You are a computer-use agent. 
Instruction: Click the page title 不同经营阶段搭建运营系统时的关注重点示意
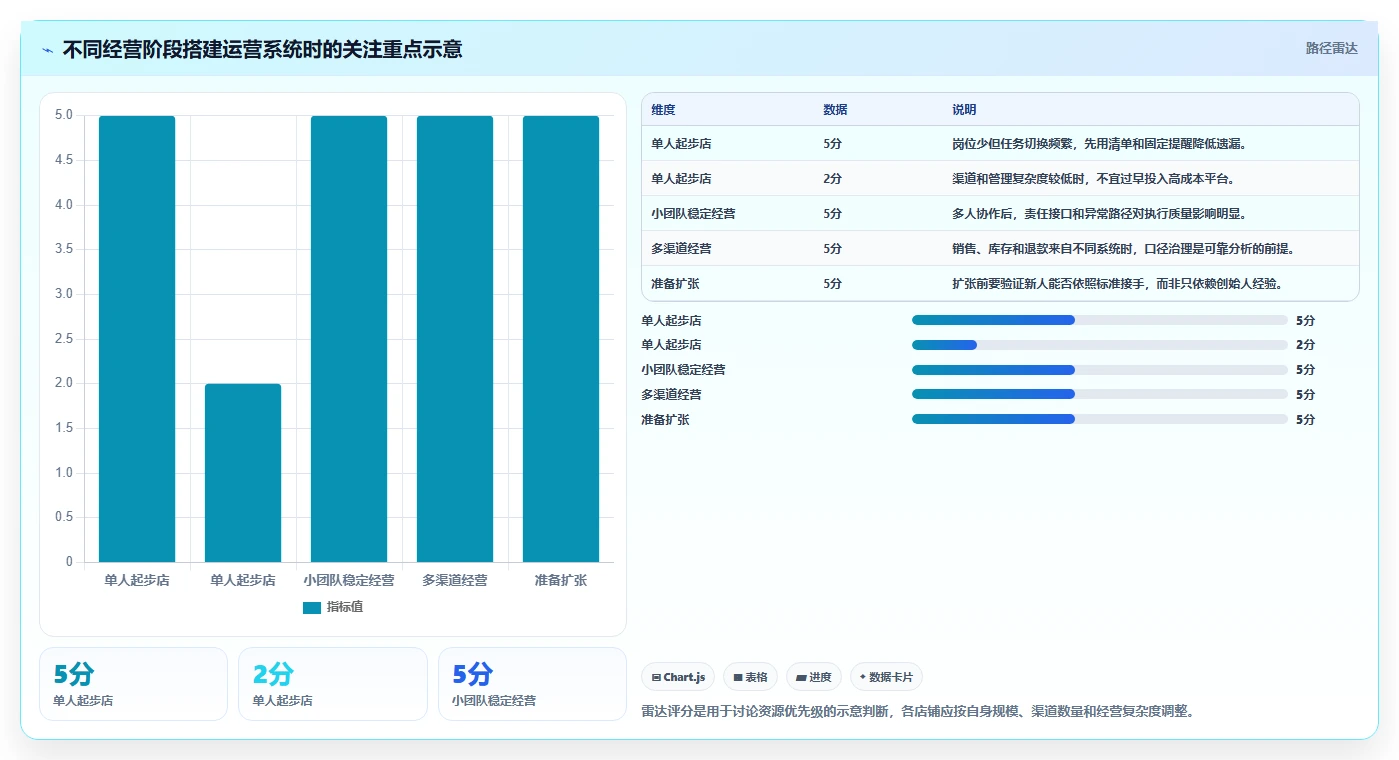coord(262,50)
